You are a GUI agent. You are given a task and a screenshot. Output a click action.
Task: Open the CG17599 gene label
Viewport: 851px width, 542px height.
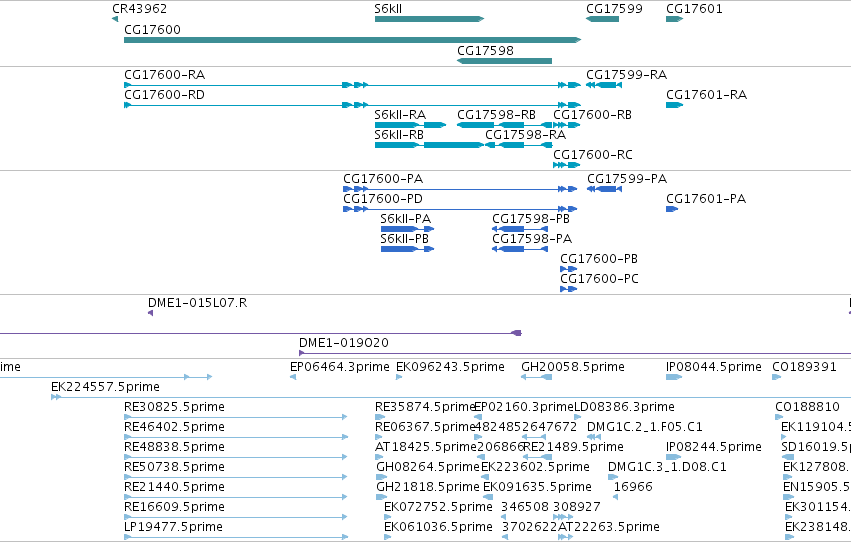point(614,9)
